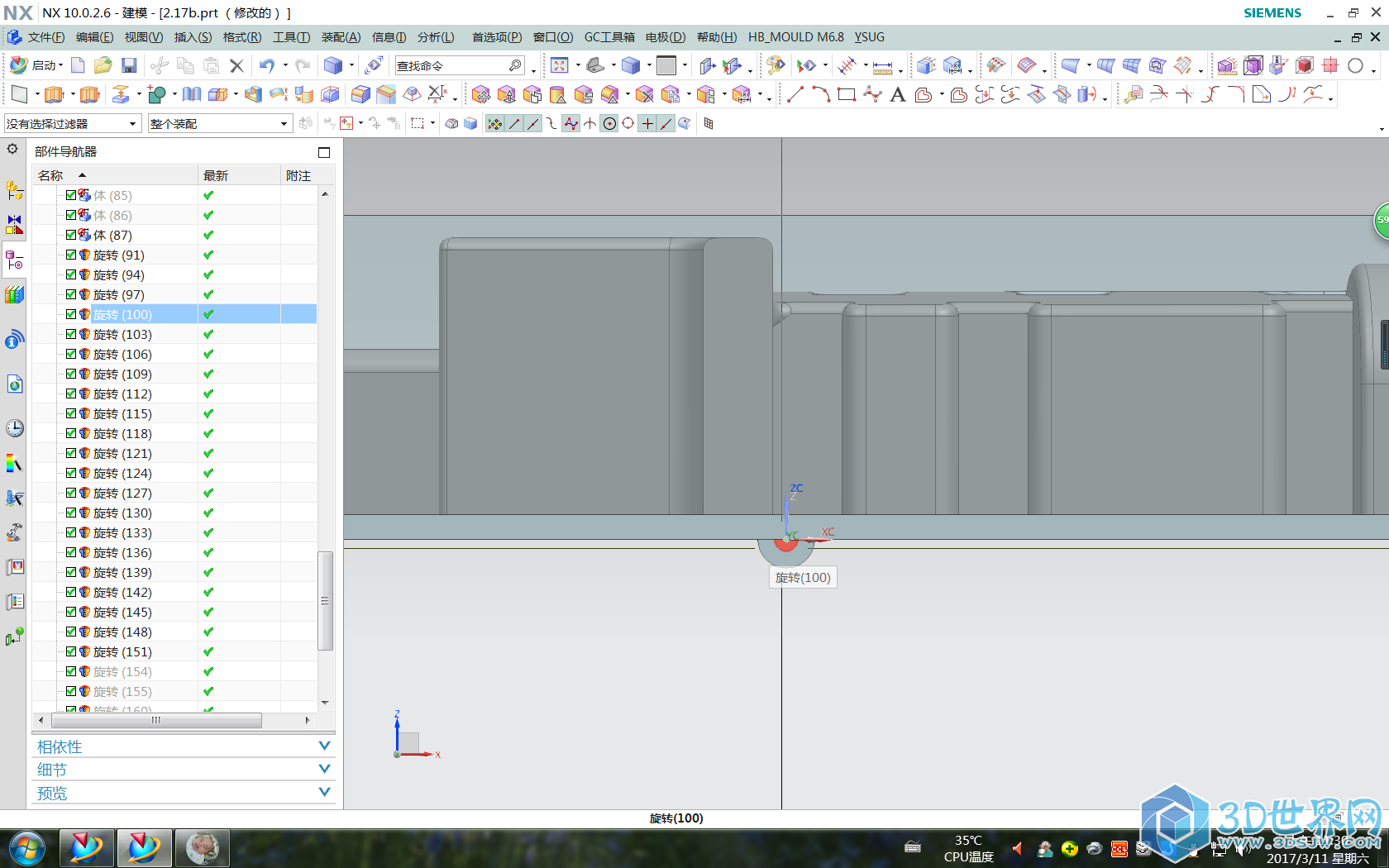Viewport: 1389px width, 868px height.
Task: Click the 旋转(100) tooltip label in viewport
Action: coord(803,577)
